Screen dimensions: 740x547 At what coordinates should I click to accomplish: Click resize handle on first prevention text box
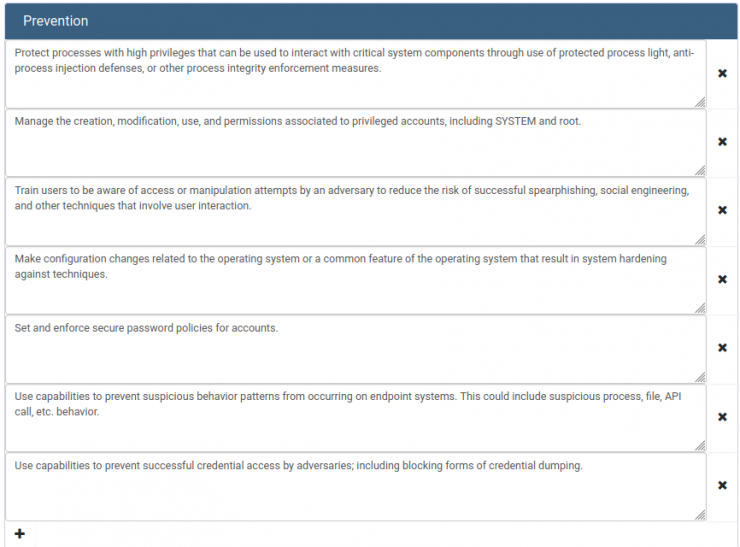(700, 102)
